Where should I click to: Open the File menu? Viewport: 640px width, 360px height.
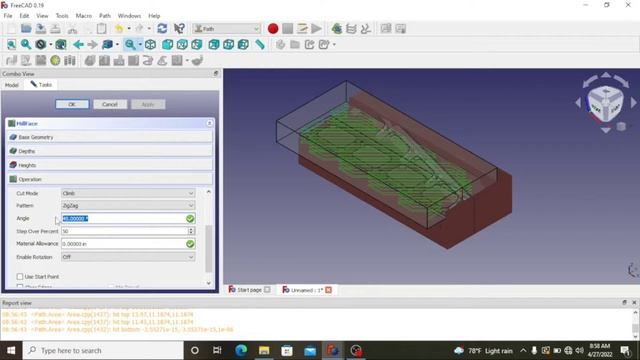8,16
